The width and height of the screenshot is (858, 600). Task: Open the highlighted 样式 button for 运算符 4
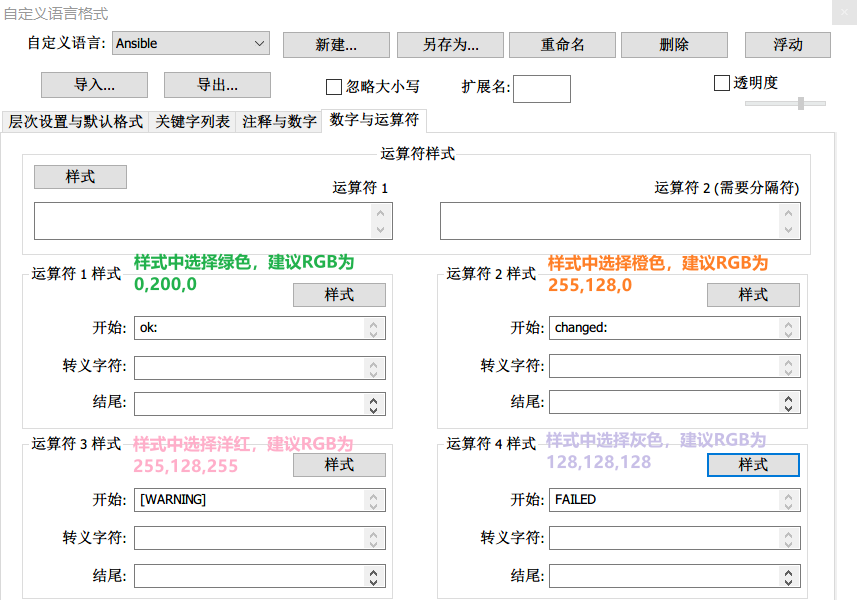pos(753,464)
